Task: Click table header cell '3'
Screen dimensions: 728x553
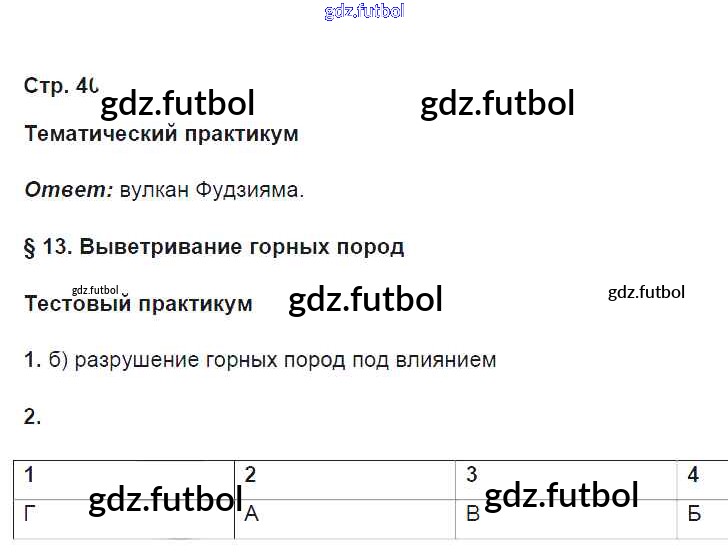Action: tap(472, 476)
